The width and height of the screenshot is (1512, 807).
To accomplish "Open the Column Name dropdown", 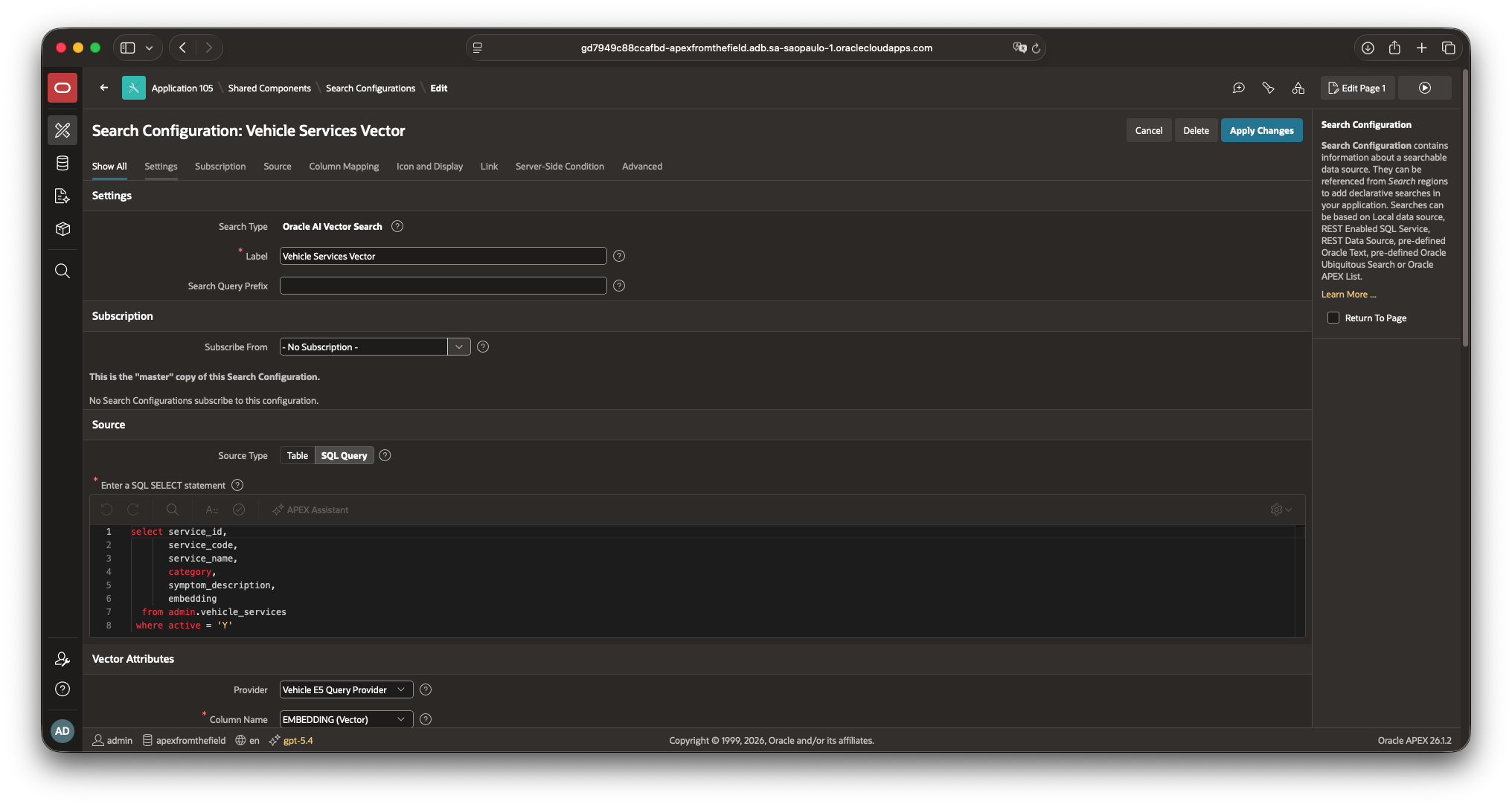I will (346, 719).
